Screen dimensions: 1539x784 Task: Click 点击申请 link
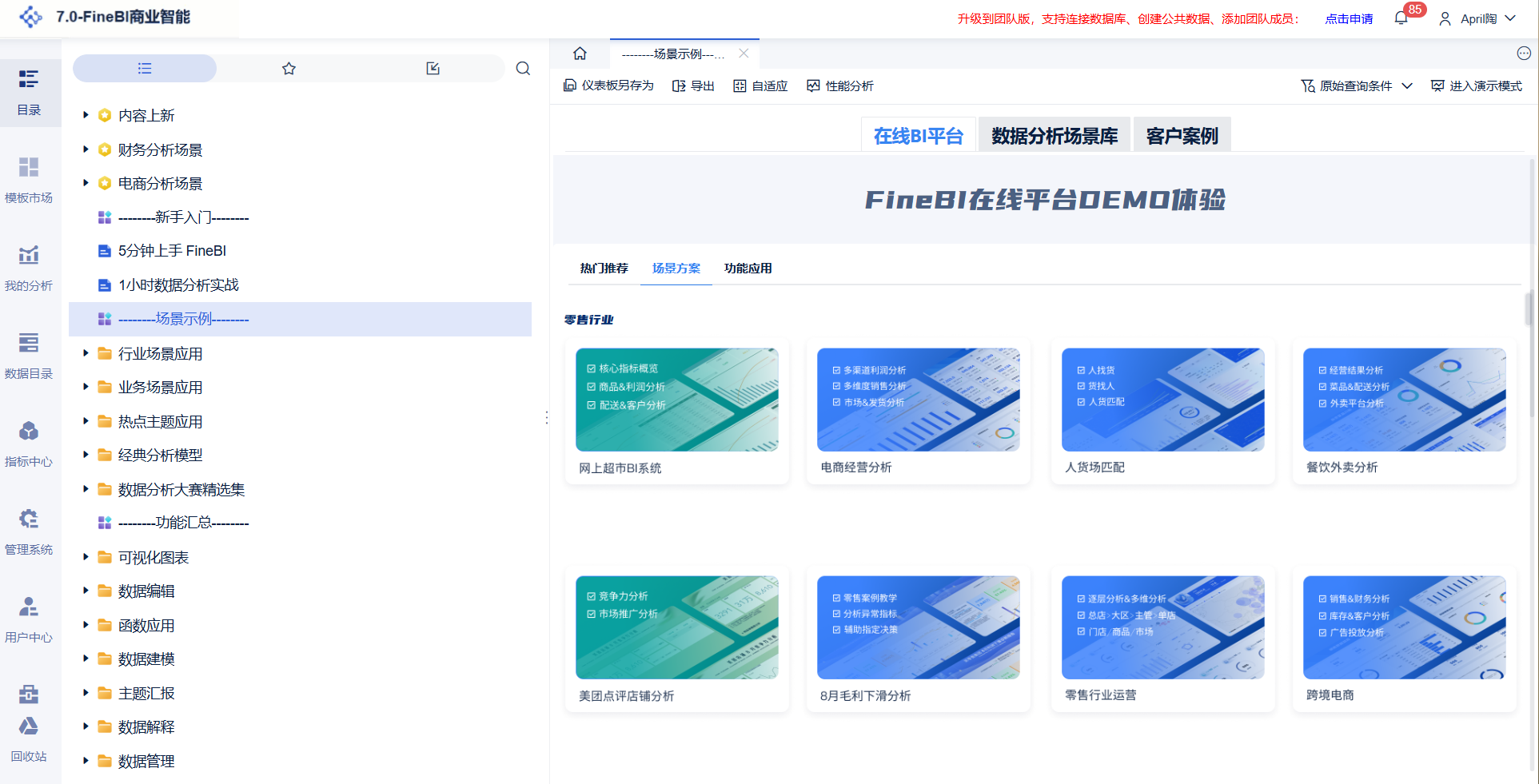pos(1349,18)
